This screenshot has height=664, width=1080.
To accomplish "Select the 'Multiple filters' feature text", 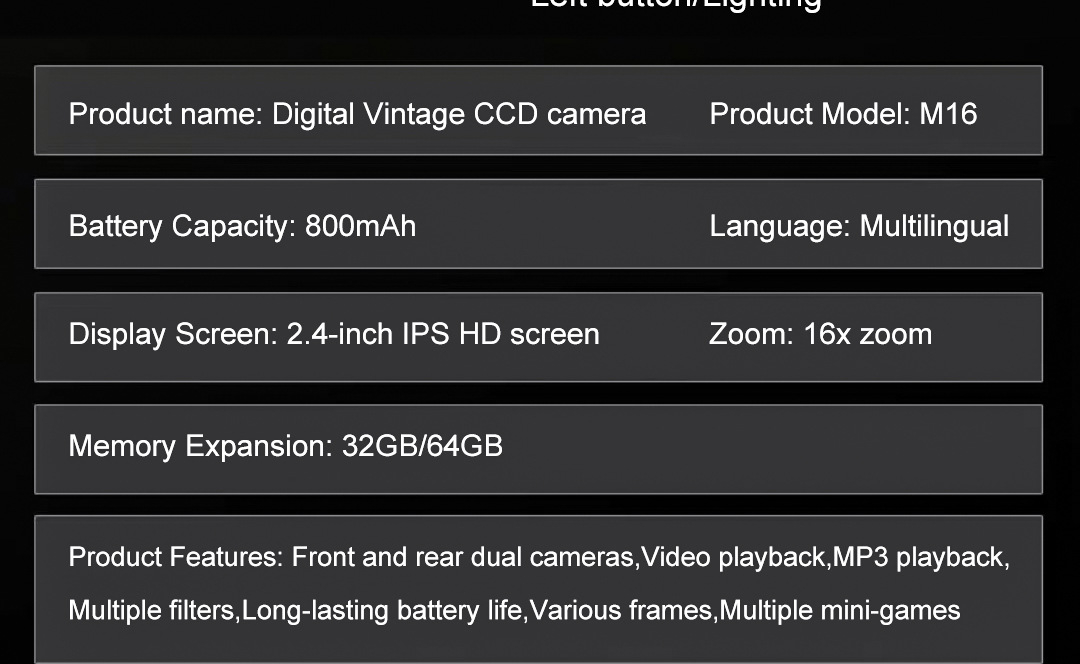I will pos(153,610).
